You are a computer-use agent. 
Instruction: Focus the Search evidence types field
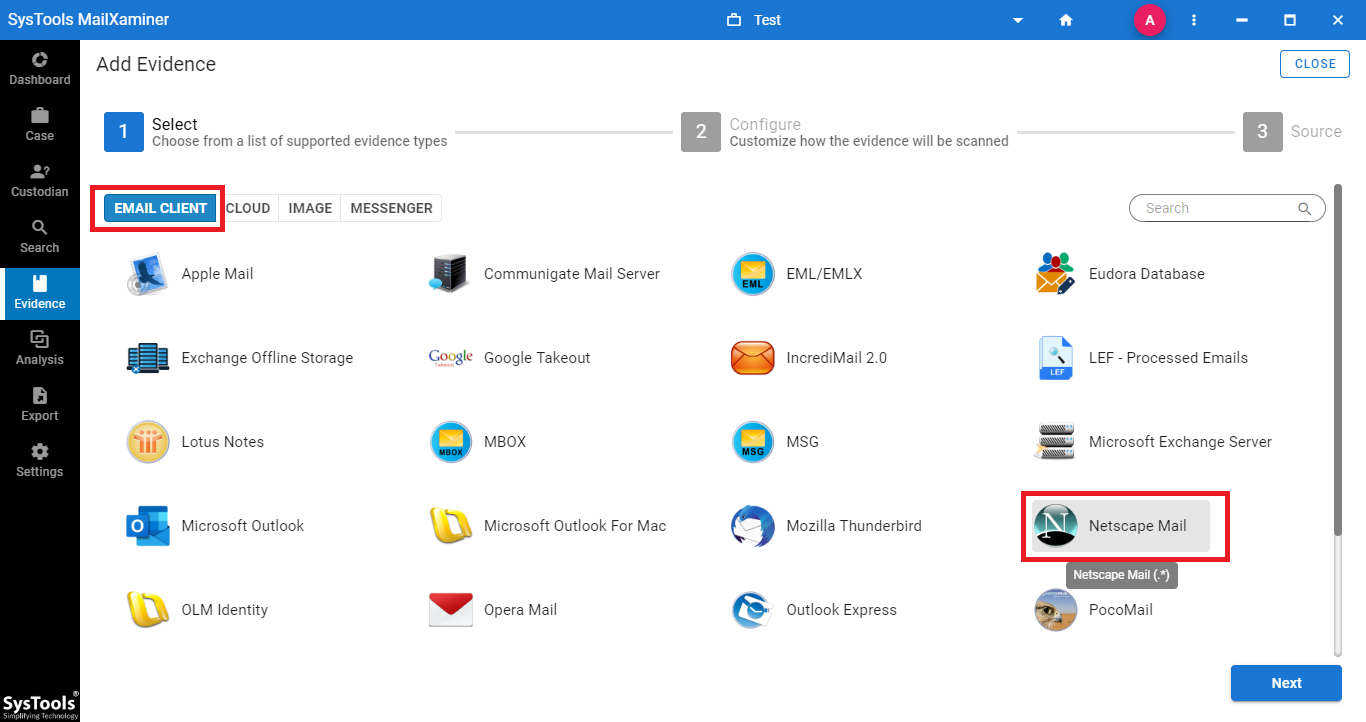pos(1227,208)
